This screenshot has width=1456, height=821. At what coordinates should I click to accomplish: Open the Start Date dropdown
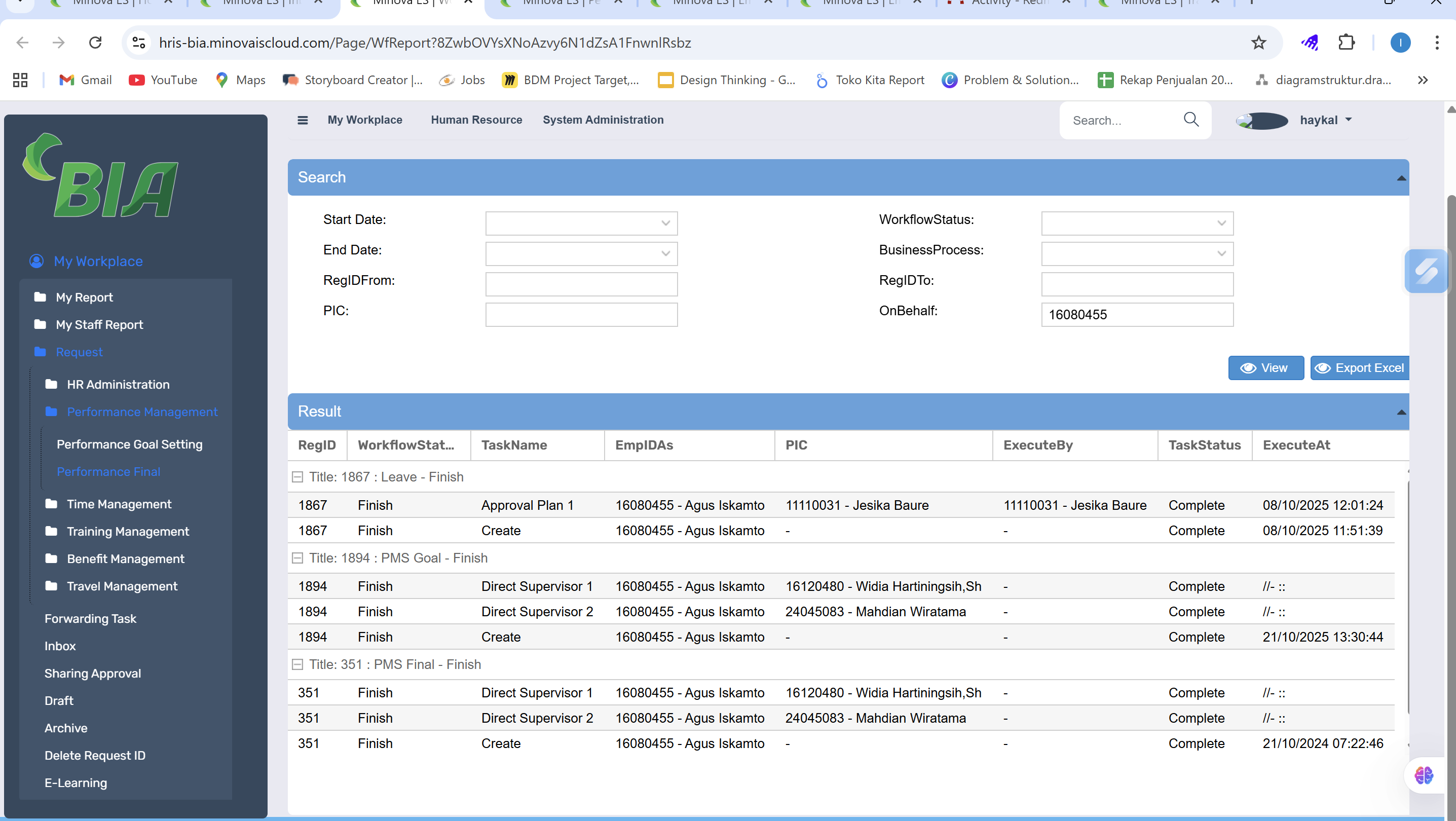pos(665,223)
